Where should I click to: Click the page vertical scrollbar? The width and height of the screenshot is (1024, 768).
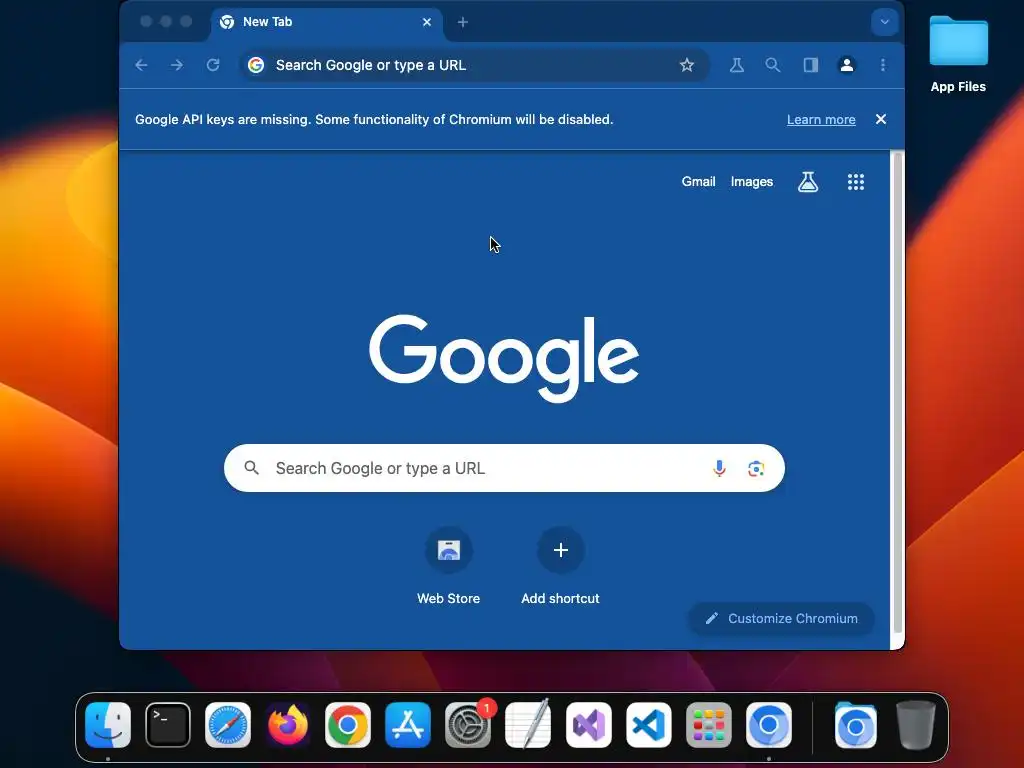[x=898, y=392]
